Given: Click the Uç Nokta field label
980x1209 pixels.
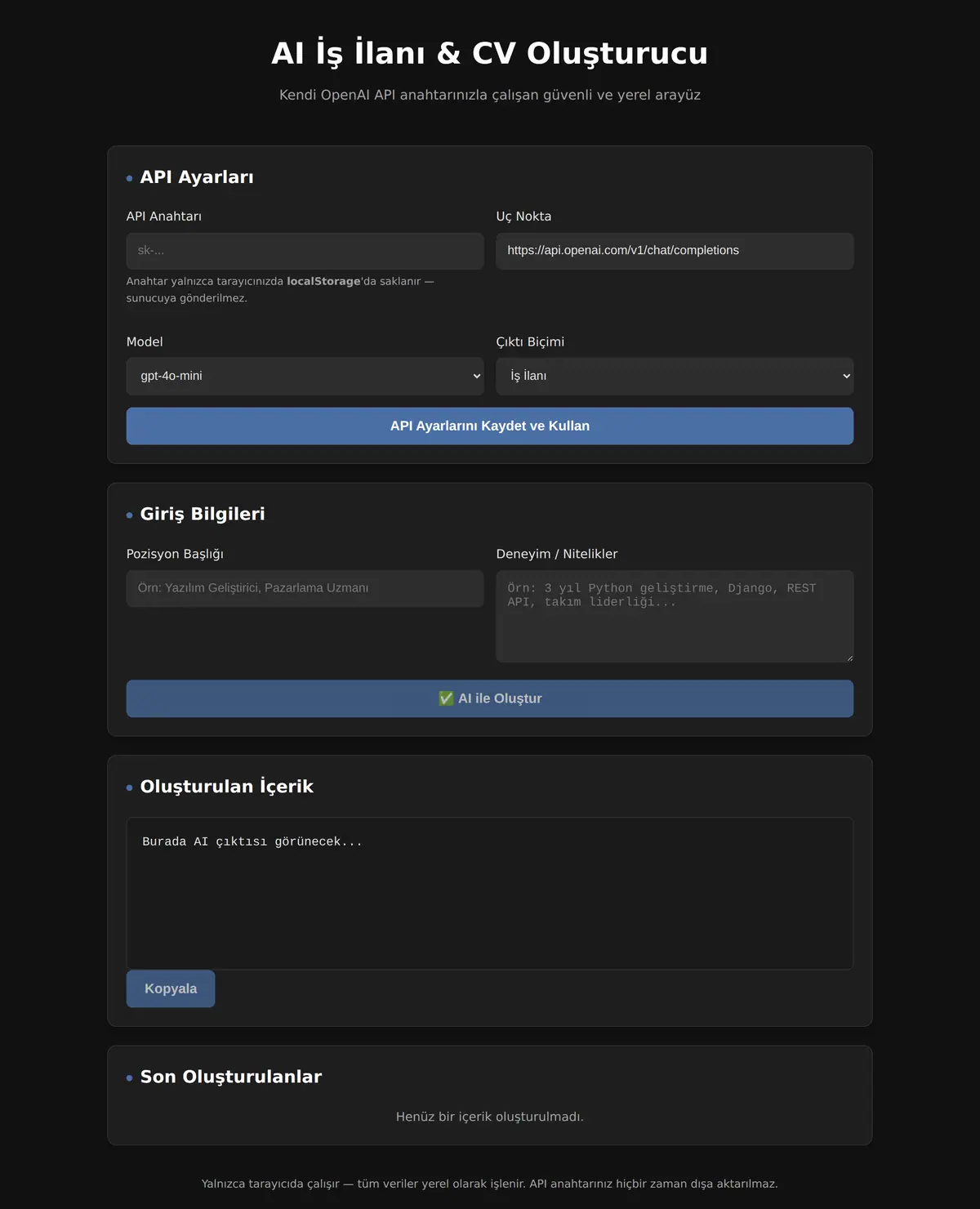Looking at the screenshot, I should [x=523, y=216].
